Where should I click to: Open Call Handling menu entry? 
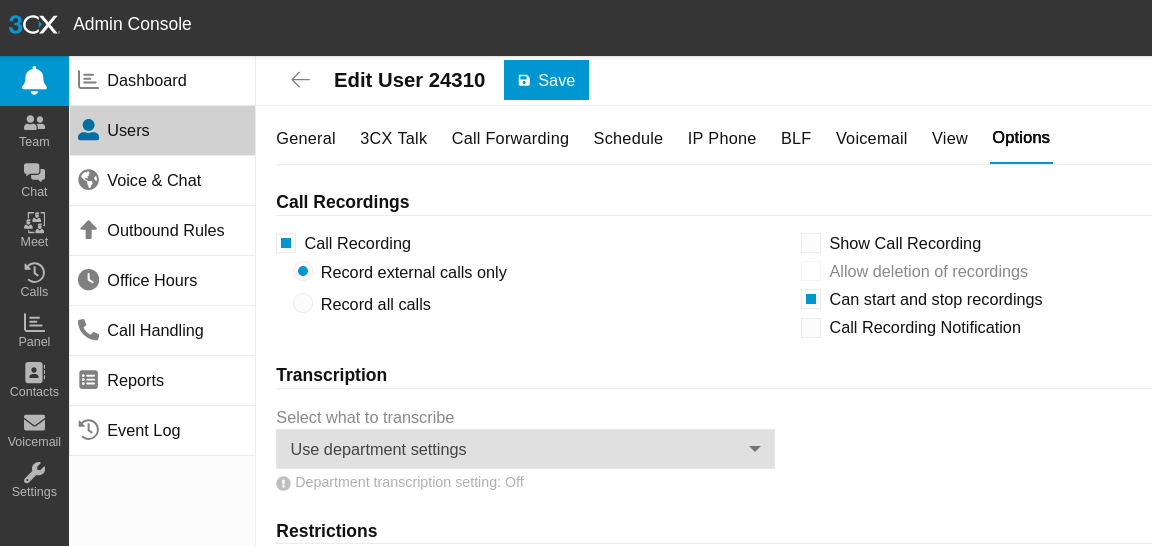[162, 330]
